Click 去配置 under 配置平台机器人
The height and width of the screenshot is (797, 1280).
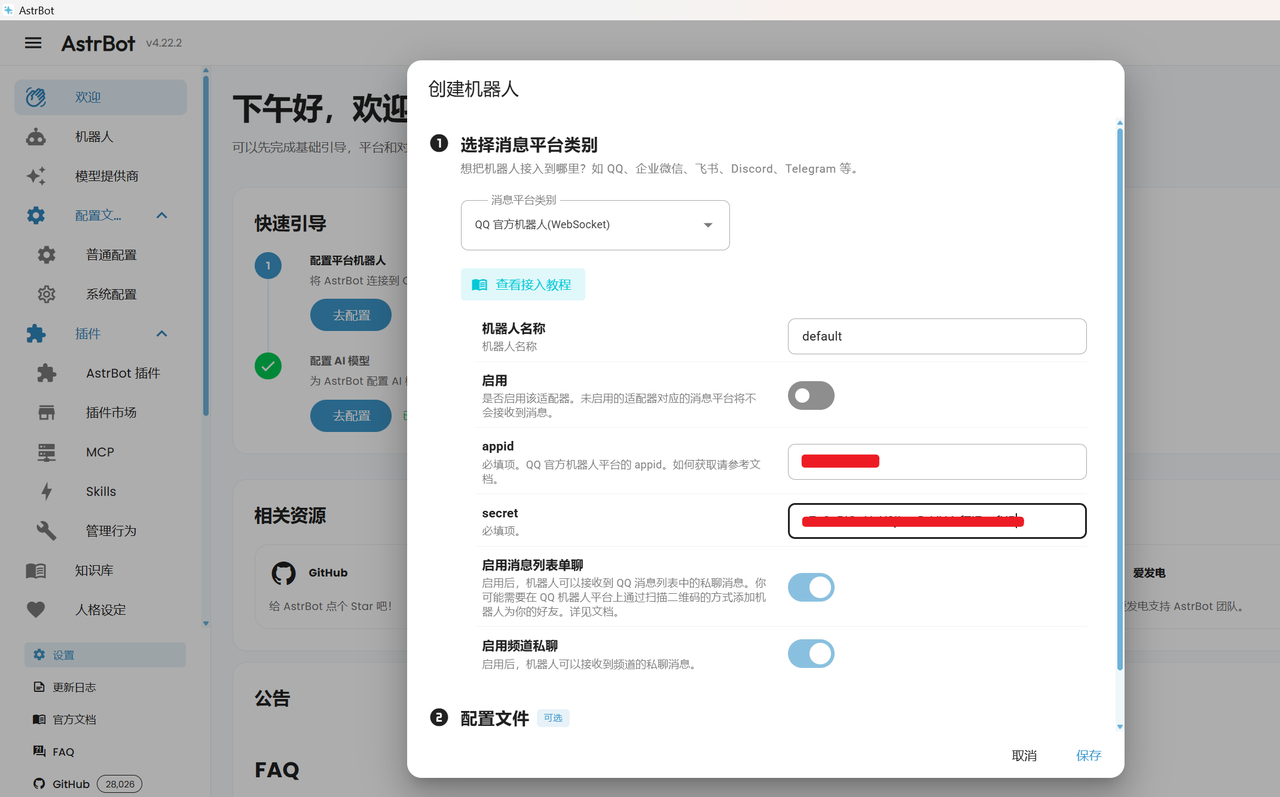(351, 315)
